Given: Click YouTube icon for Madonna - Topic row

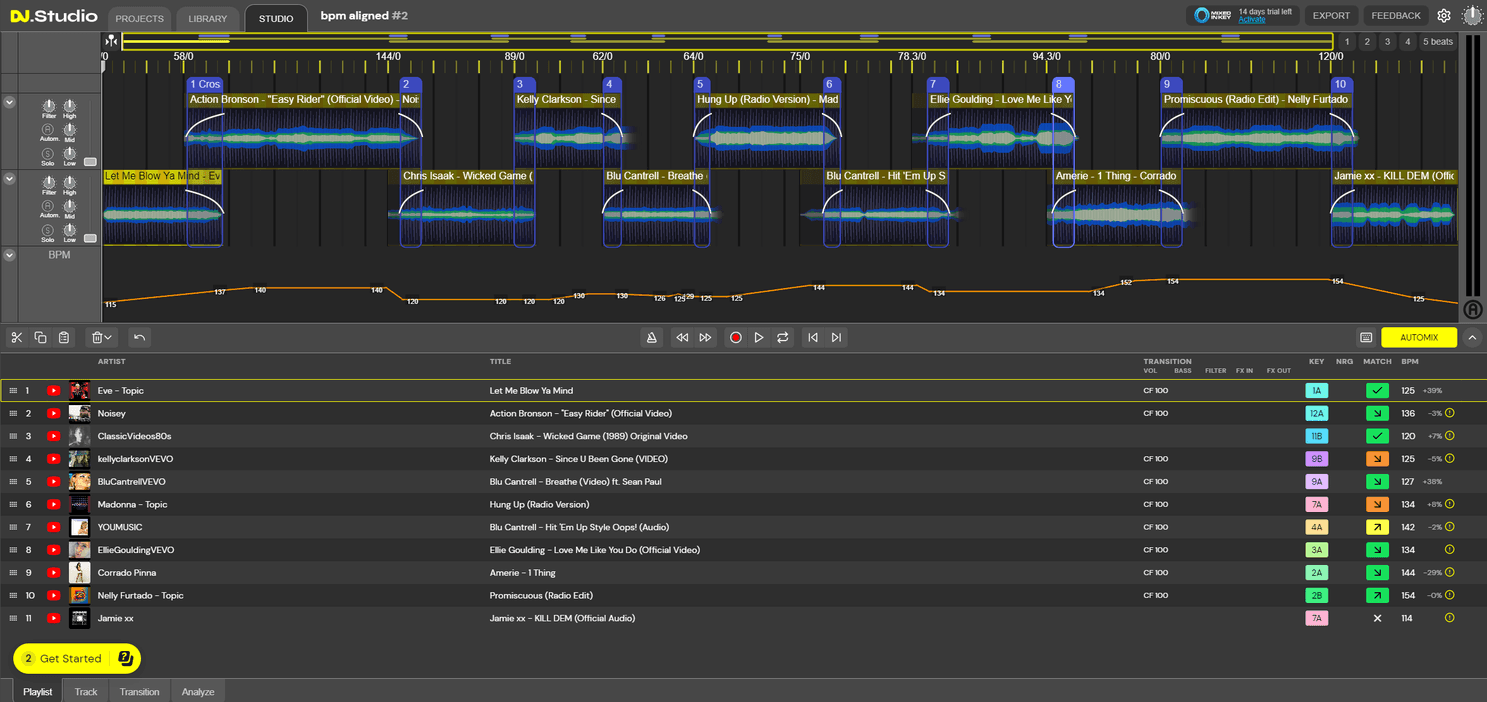Looking at the screenshot, I should pyautogui.click(x=54, y=505).
